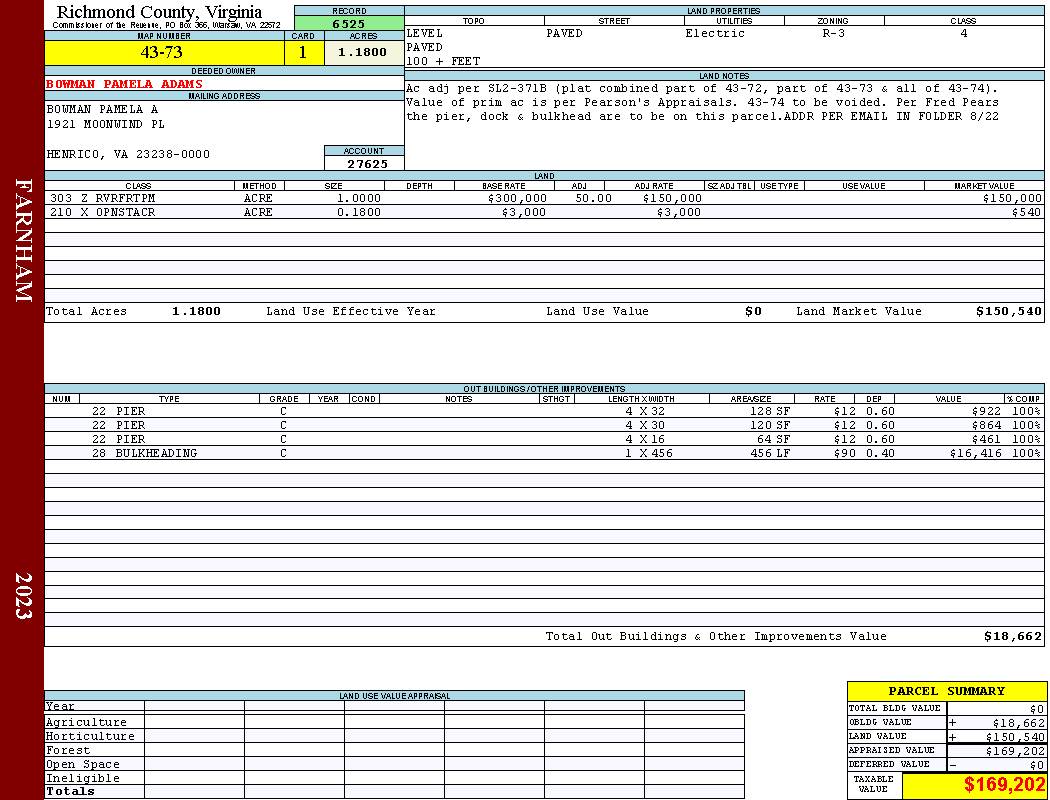Select the record number 6525 box

click(x=349, y=23)
